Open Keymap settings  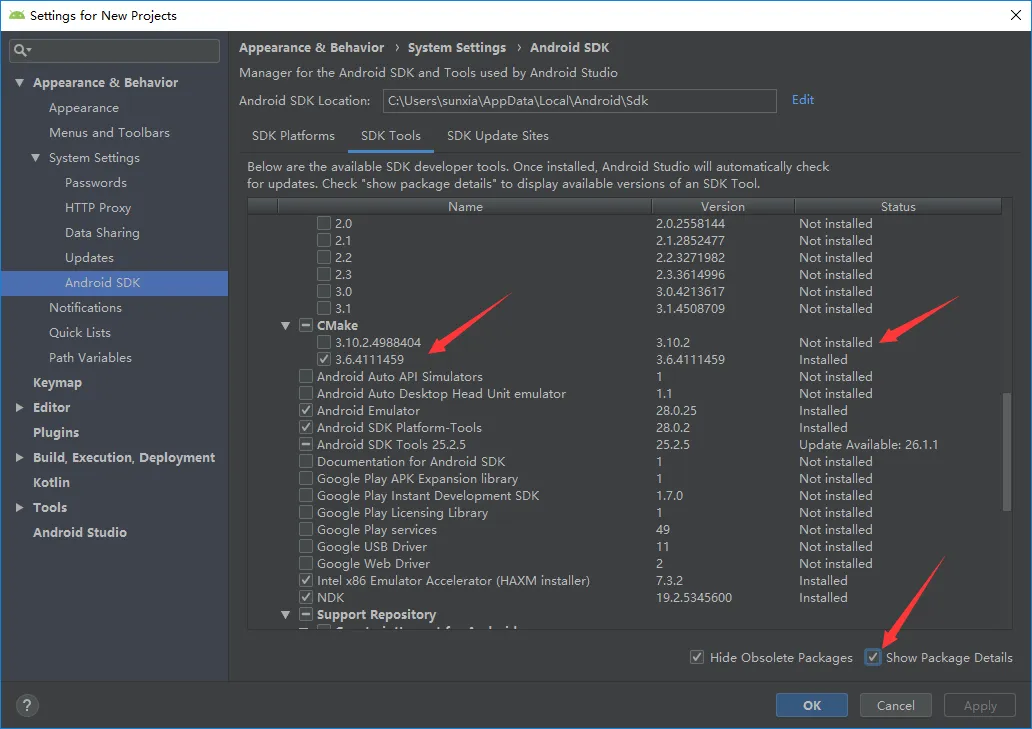57,383
